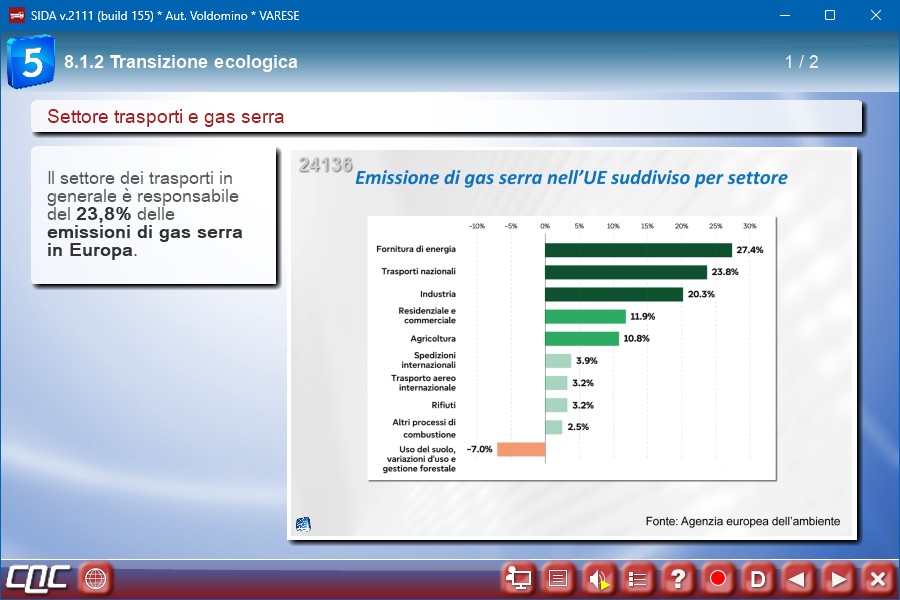Click the small logo in chart corner

click(x=303, y=523)
